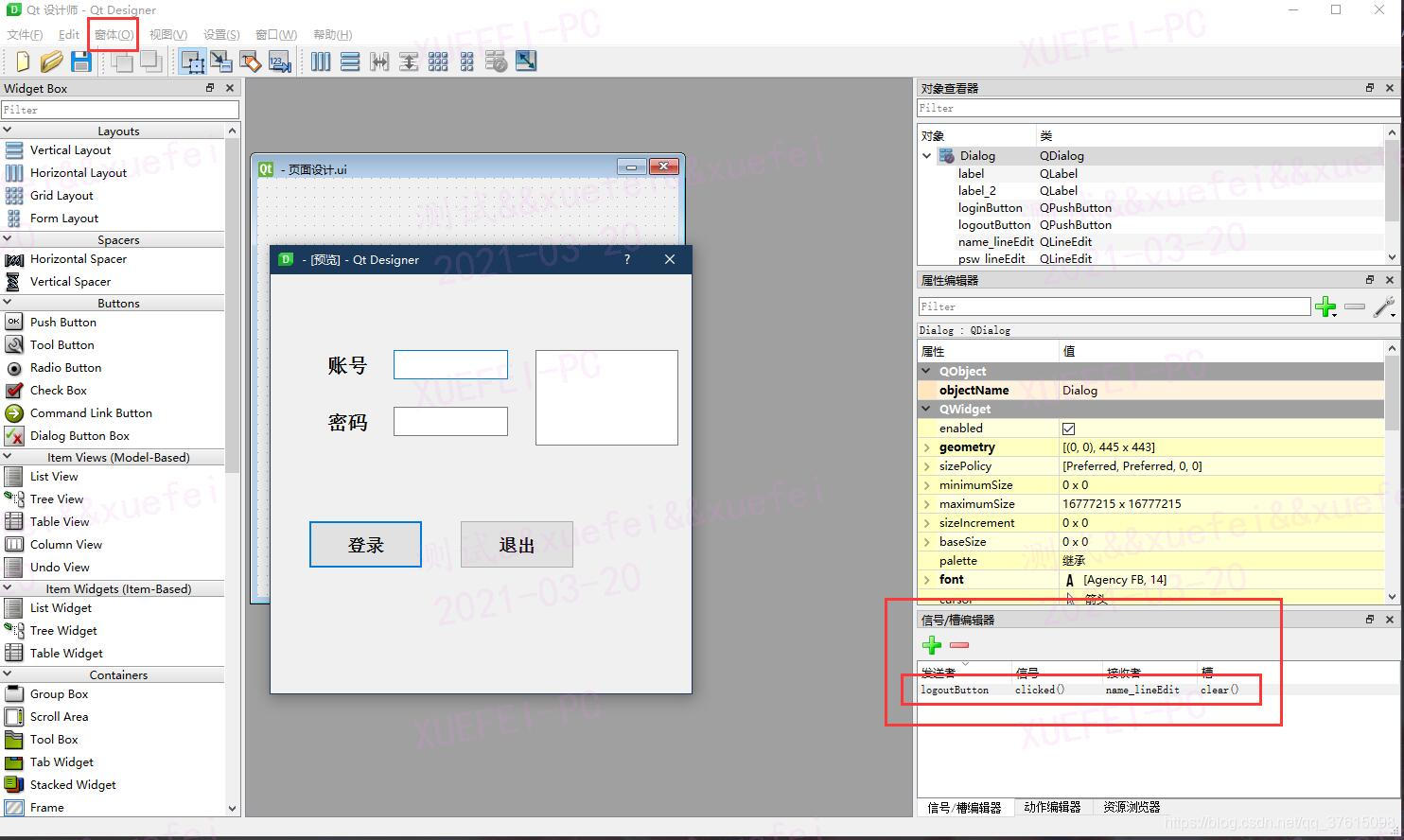This screenshot has height=840, width=1404.
Task: Expand the sizePolicy property row
Action: coord(927,466)
